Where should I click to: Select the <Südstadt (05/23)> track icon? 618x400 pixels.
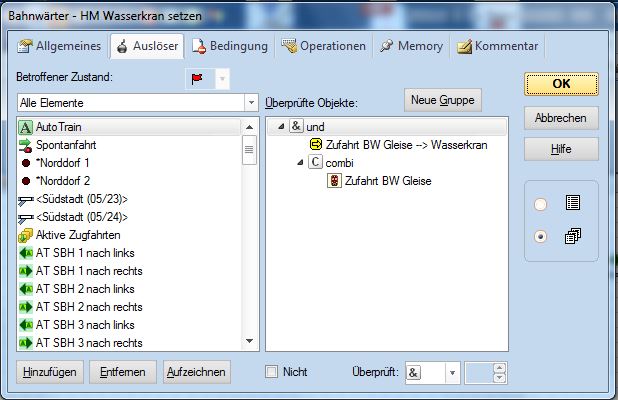point(25,199)
